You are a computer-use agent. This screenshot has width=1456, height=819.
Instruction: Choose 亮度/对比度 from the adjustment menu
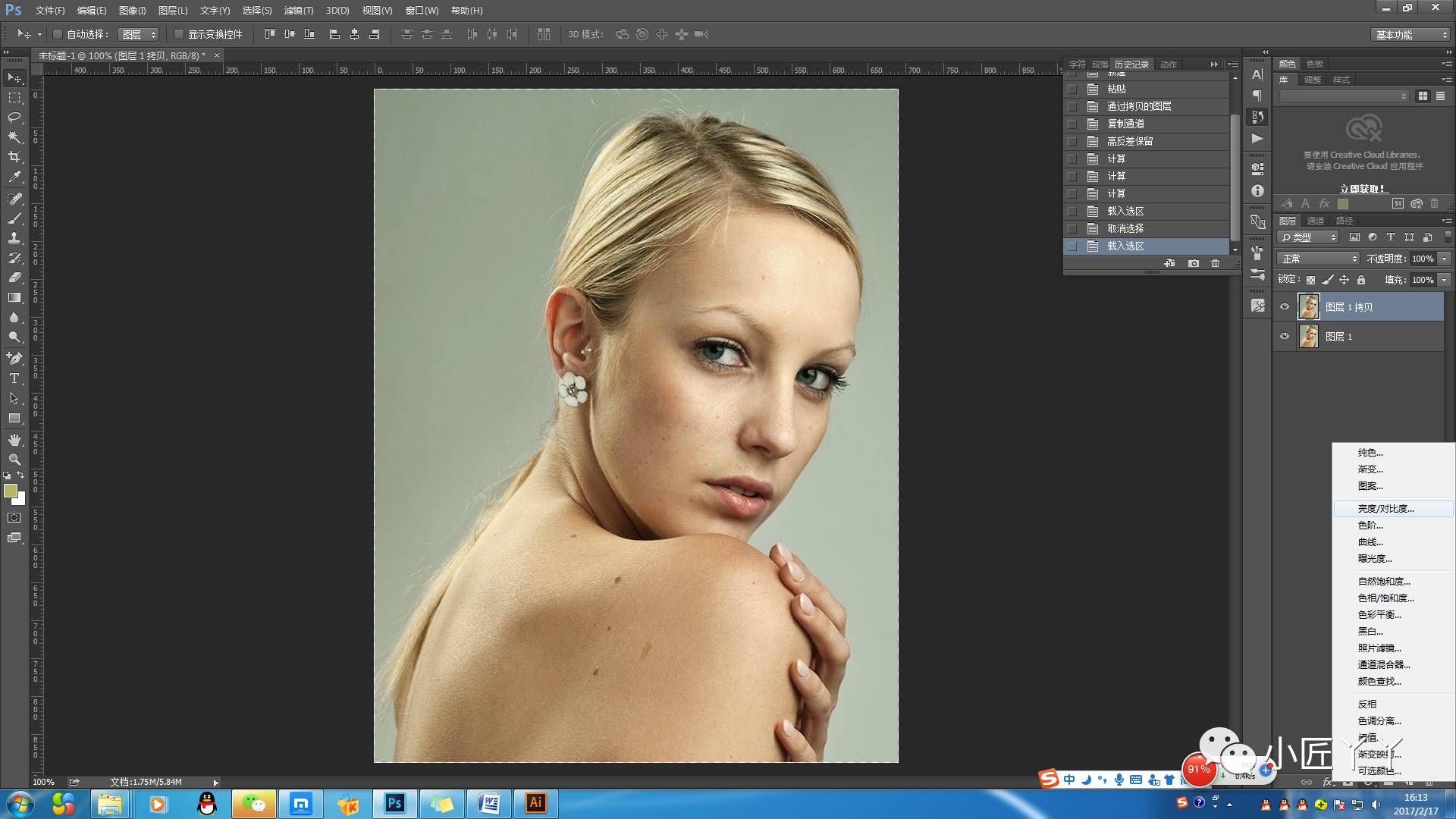[1394, 509]
